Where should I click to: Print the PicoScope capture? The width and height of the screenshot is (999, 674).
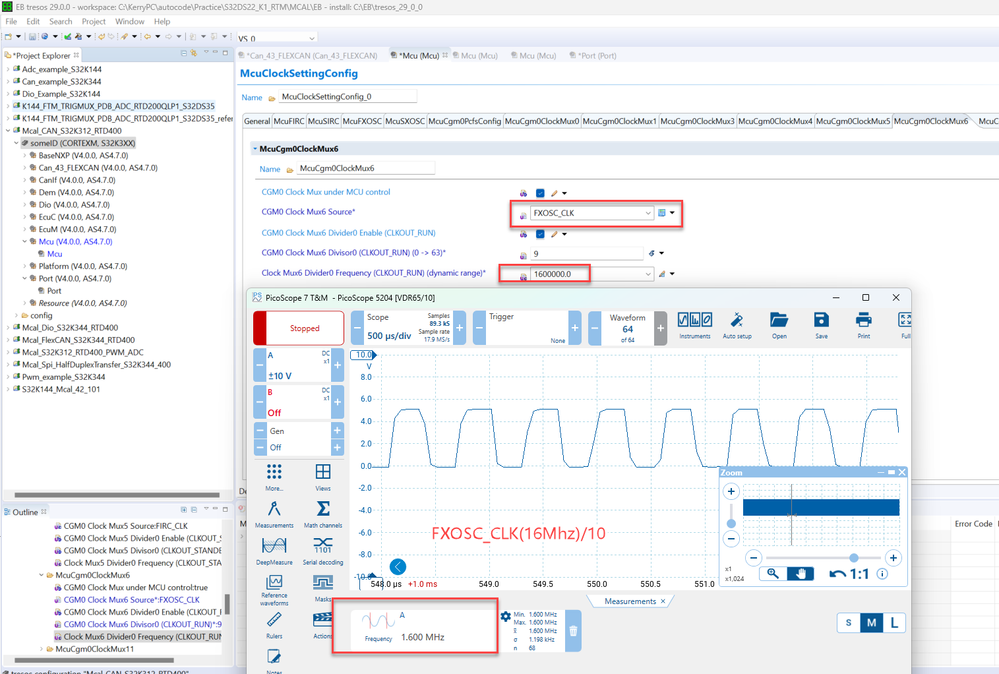[x=863, y=324]
